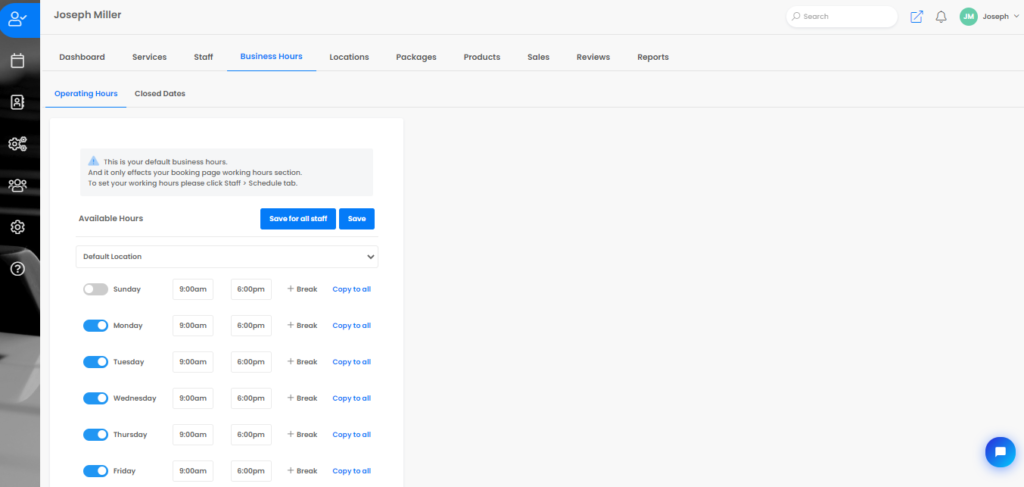1024x487 pixels.
Task: Add a Break on Sunday
Action: pyautogui.click(x=302, y=289)
